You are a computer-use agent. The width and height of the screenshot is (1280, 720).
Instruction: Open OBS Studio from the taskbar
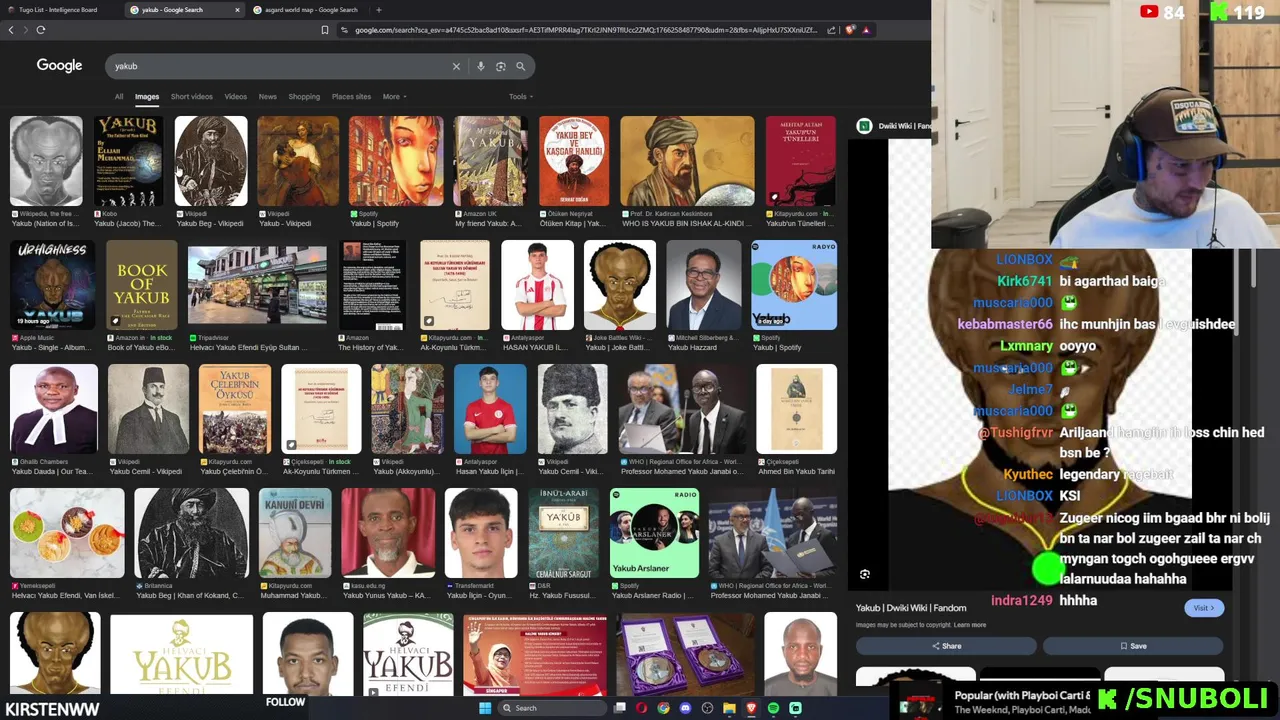[707, 708]
